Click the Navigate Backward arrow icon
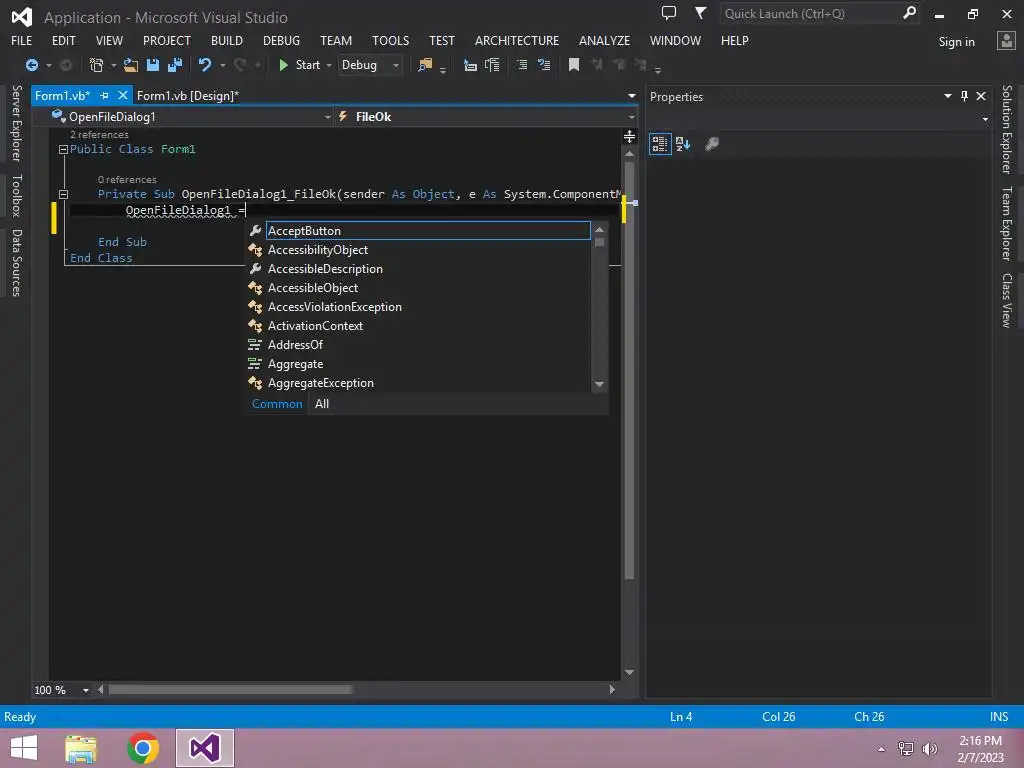1024x768 pixels. pos(31,65)
